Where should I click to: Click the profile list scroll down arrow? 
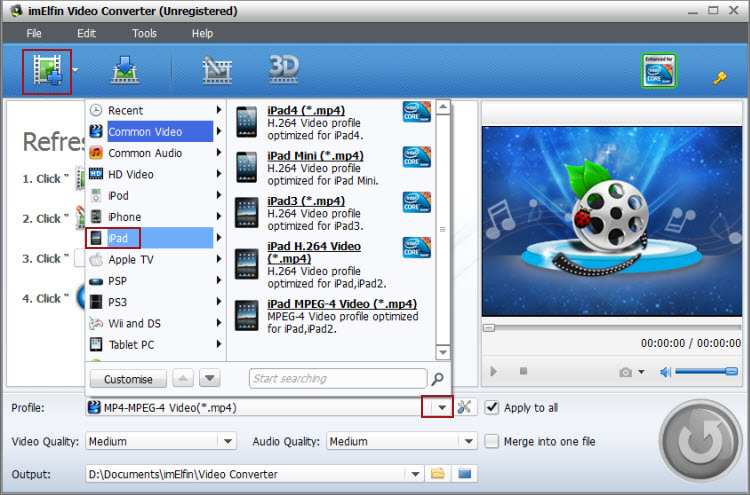[443, 352]
